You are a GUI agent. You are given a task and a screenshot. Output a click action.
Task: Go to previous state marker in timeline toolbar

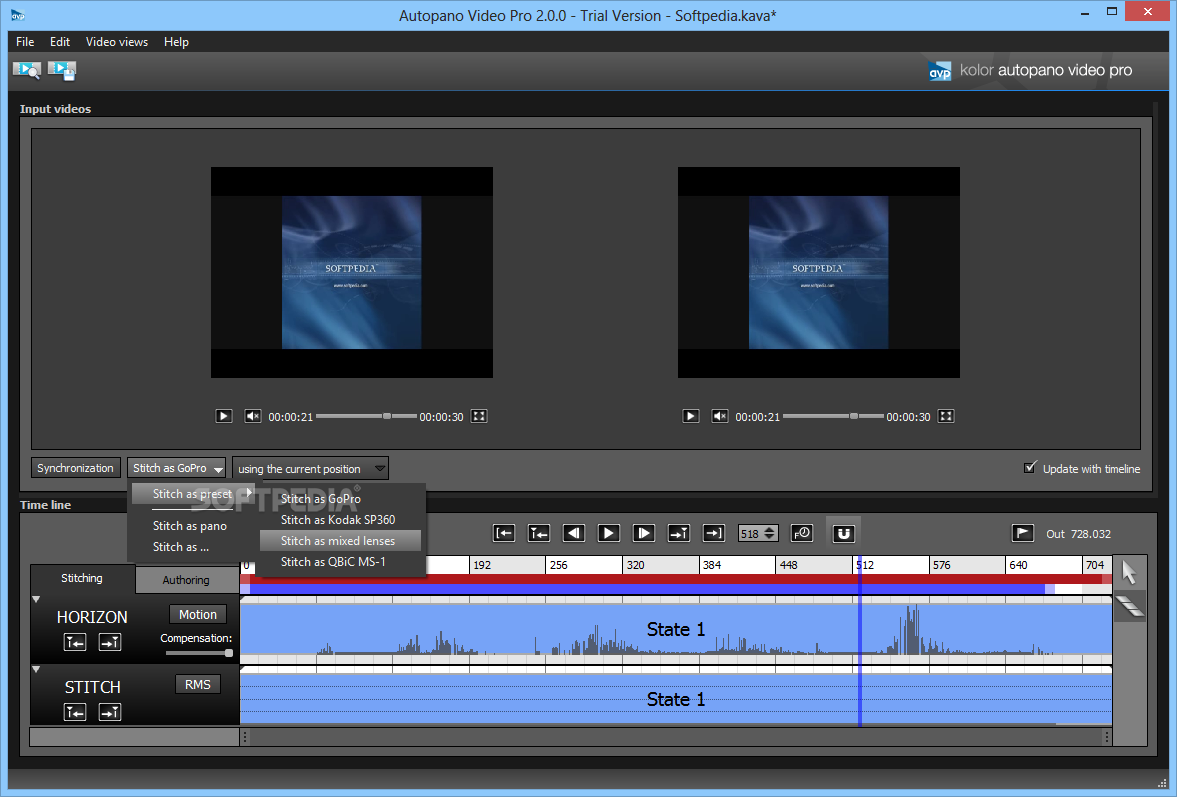tap(539, 534)
